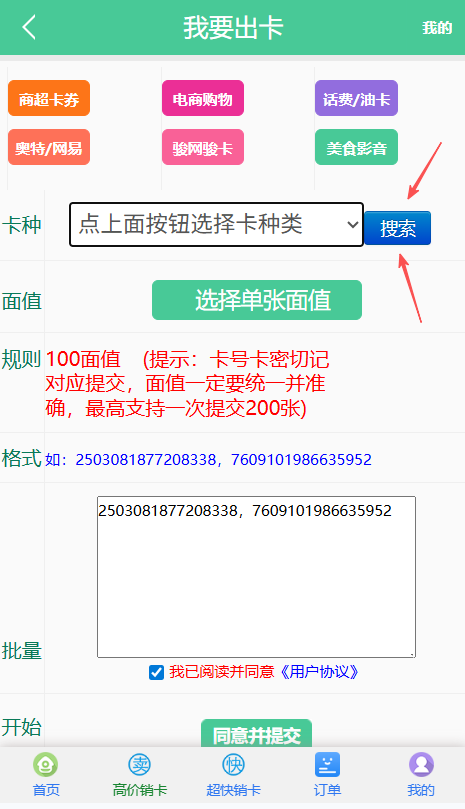Open the 首页 home icon
The height and width of the screenshot is (809, 465).
(x=46, y=764)
